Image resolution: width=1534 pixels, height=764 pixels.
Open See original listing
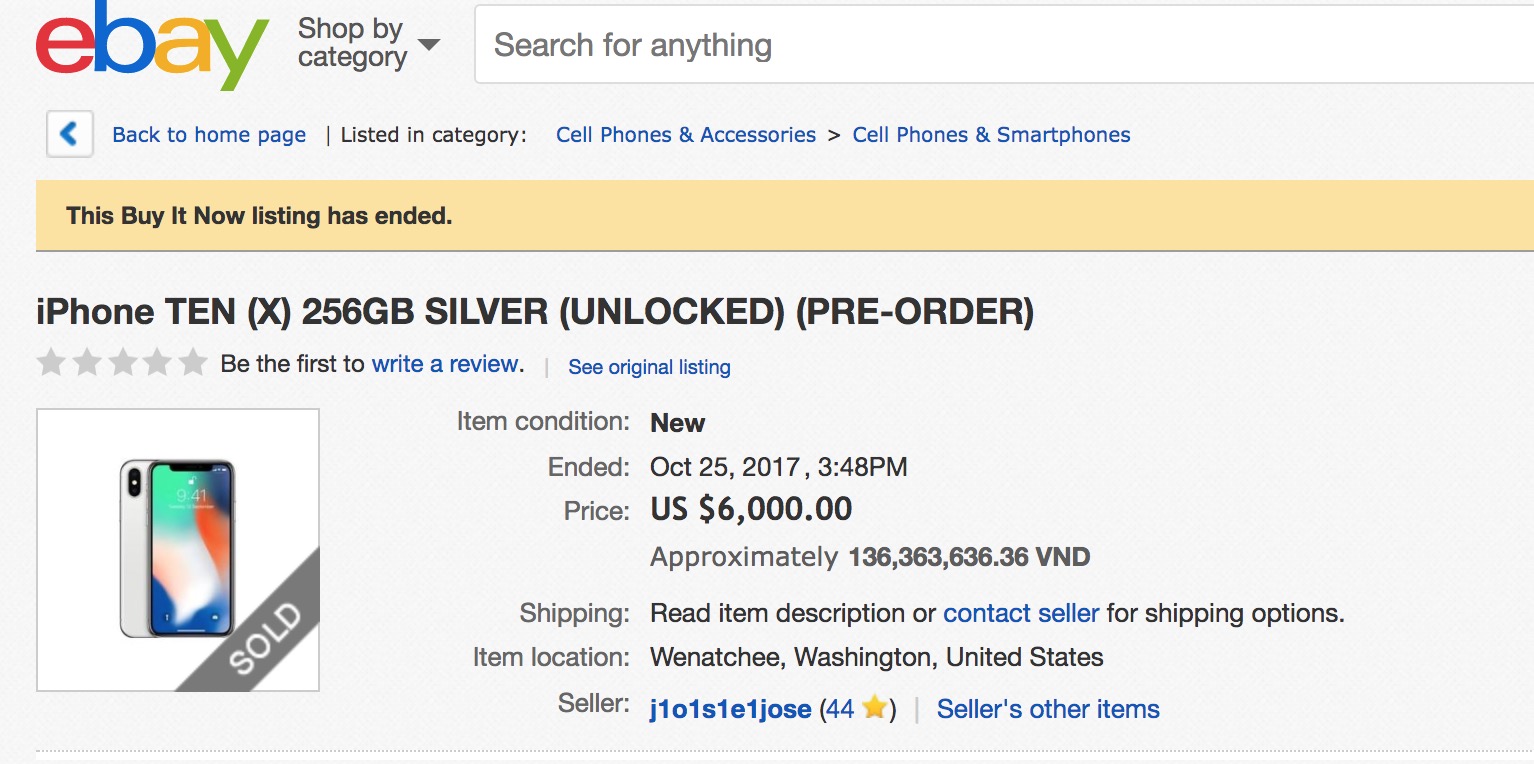tap(649, 367)
